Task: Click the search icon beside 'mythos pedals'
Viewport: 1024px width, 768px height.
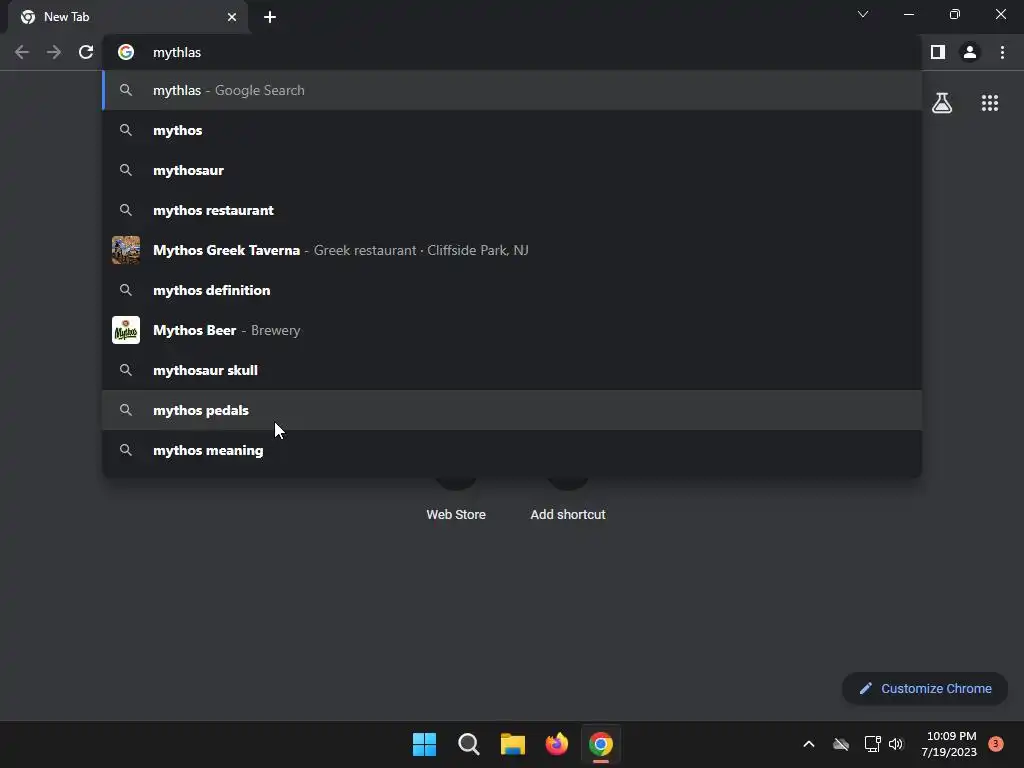Action: (126, 410)
